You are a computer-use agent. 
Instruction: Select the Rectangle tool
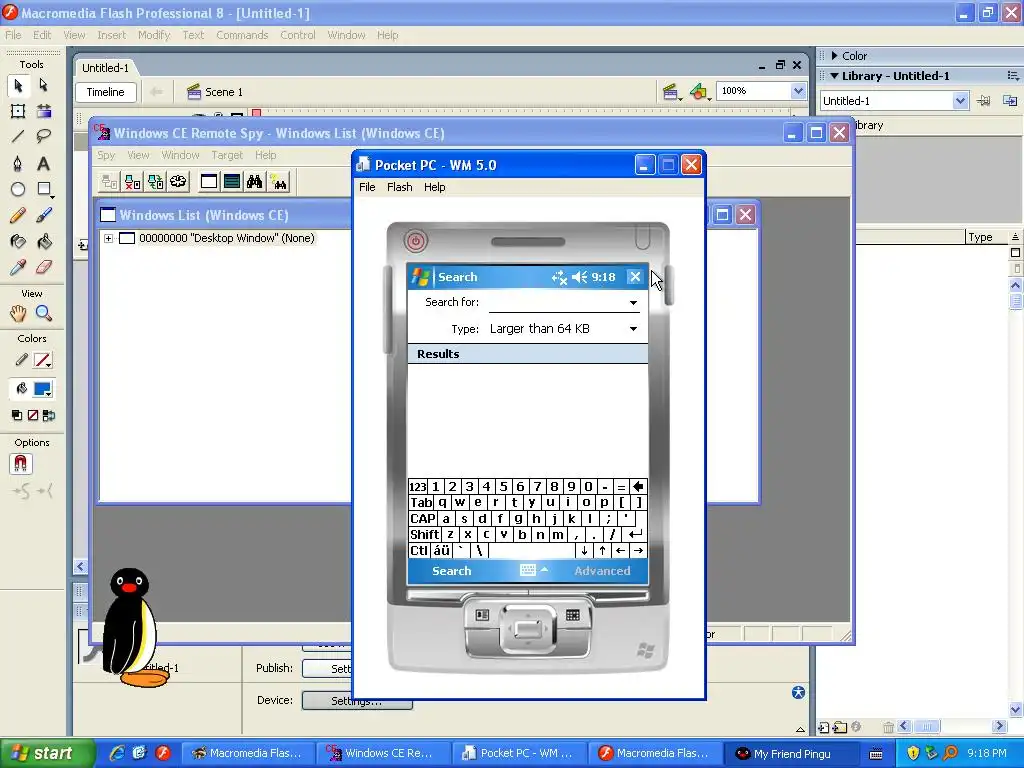(x=44, y=189)
